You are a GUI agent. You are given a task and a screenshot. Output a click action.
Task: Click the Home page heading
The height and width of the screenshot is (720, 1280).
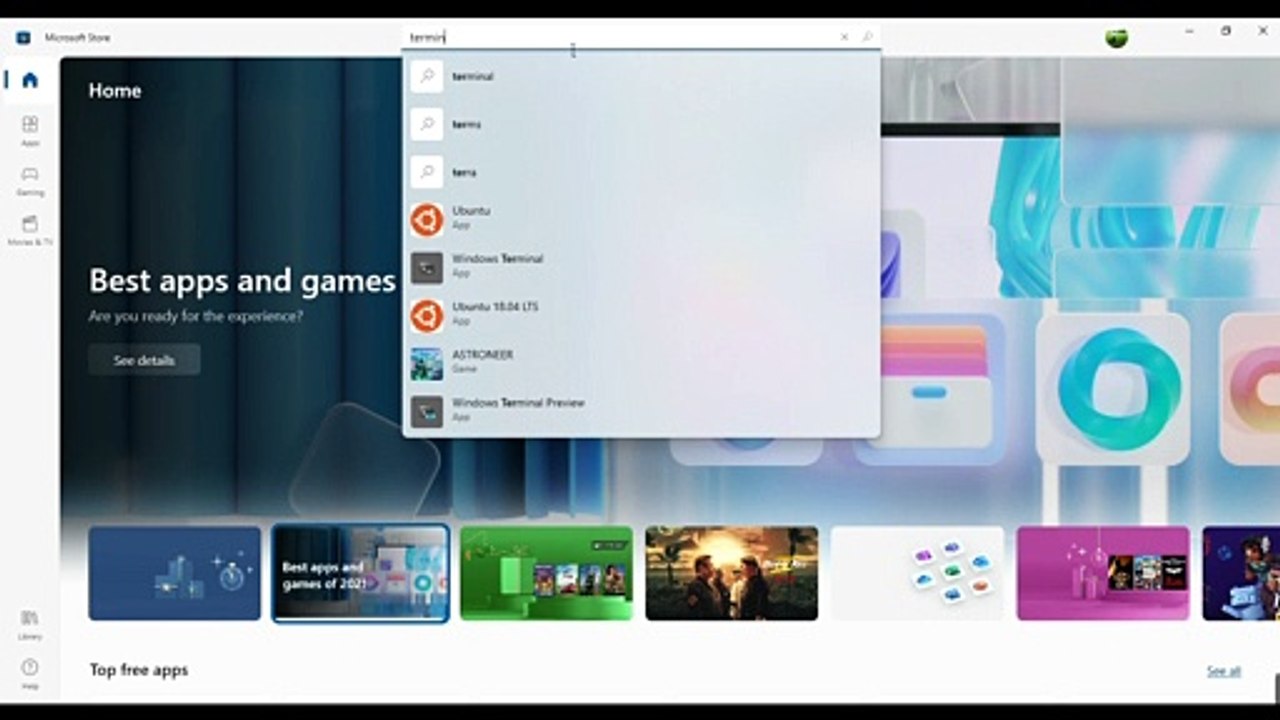coord(115,91)
